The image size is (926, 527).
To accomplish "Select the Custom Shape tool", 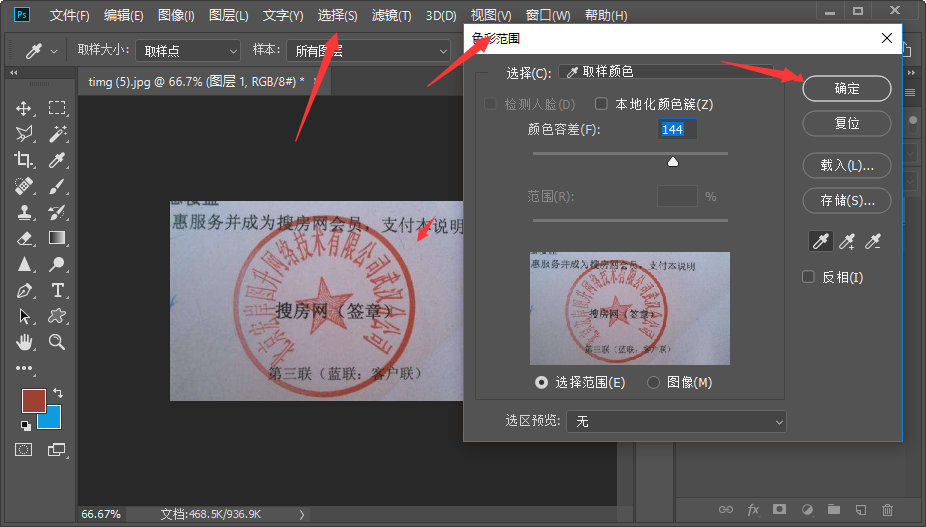I will [57, 316].
